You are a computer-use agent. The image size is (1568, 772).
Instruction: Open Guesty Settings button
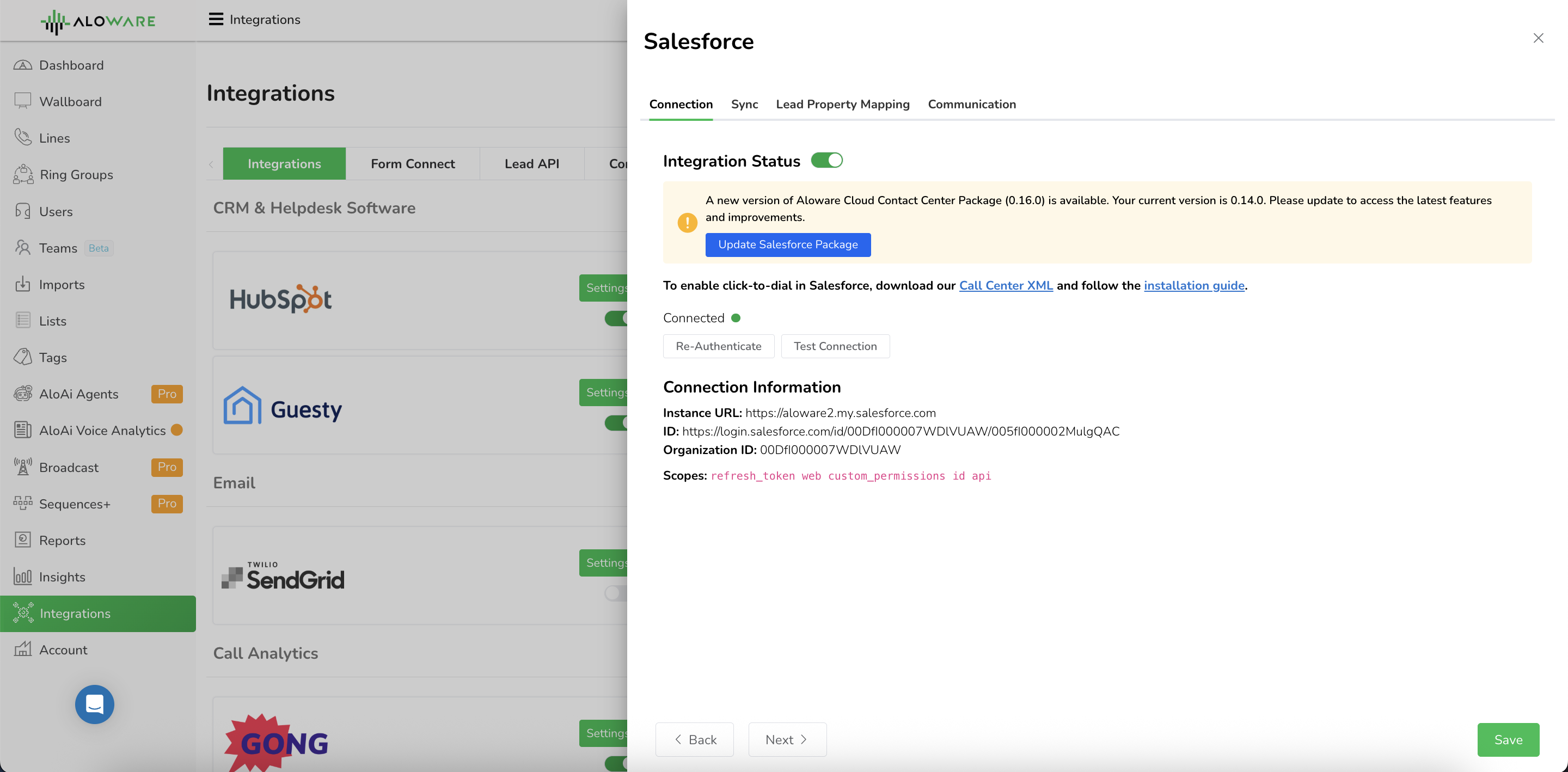coord(604,392)
